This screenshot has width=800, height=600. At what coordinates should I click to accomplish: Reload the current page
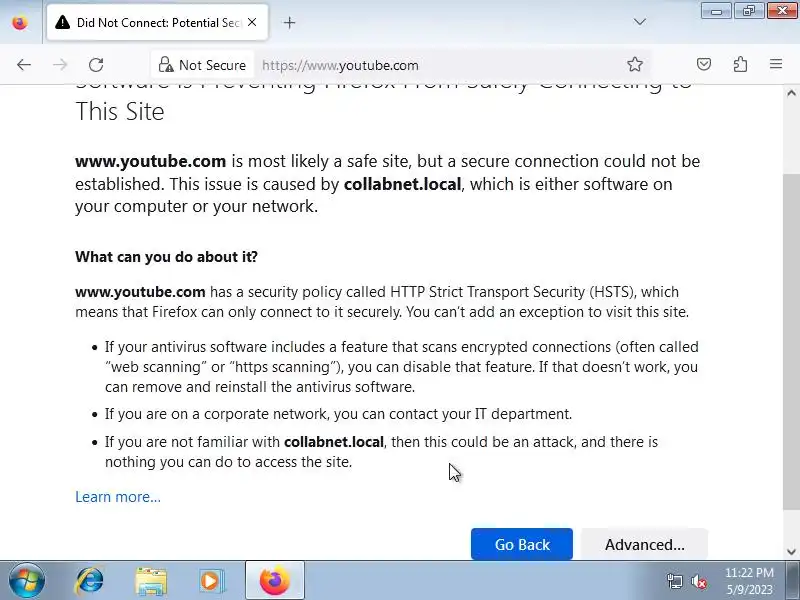point(96,65)
